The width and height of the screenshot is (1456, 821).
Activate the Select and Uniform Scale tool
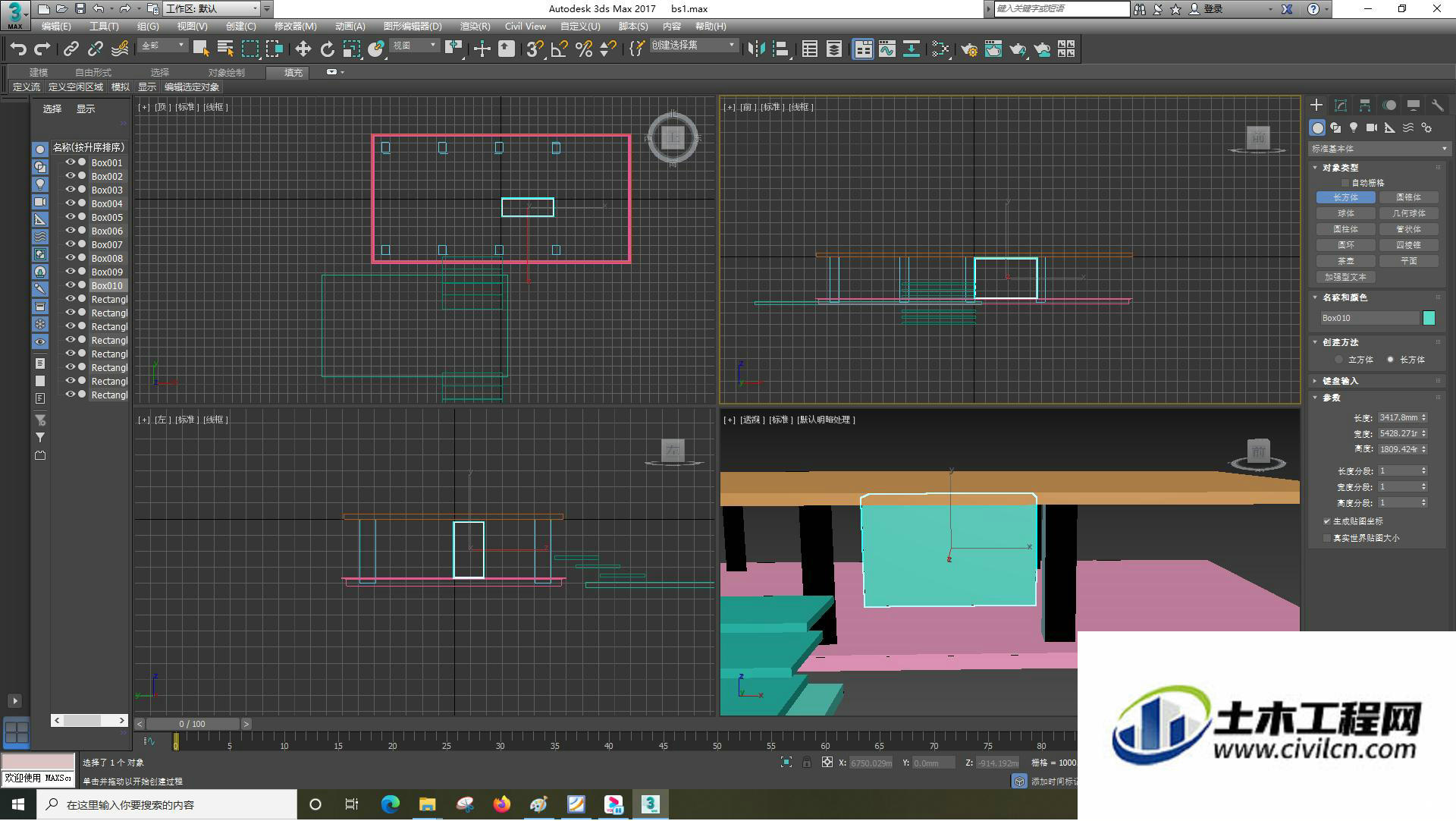click(x=351, y=49)
